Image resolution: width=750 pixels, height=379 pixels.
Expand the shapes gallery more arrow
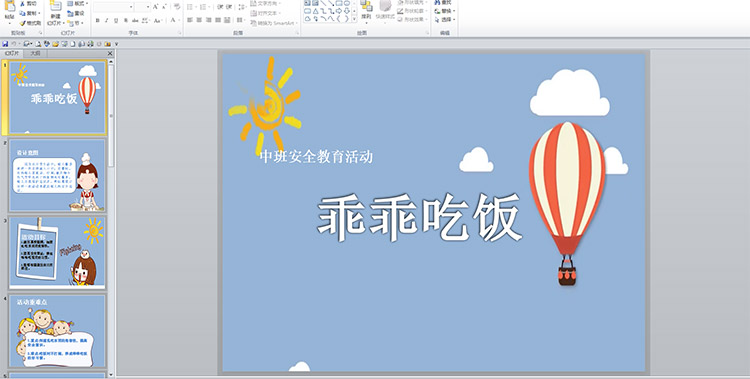tap(354, 18)
